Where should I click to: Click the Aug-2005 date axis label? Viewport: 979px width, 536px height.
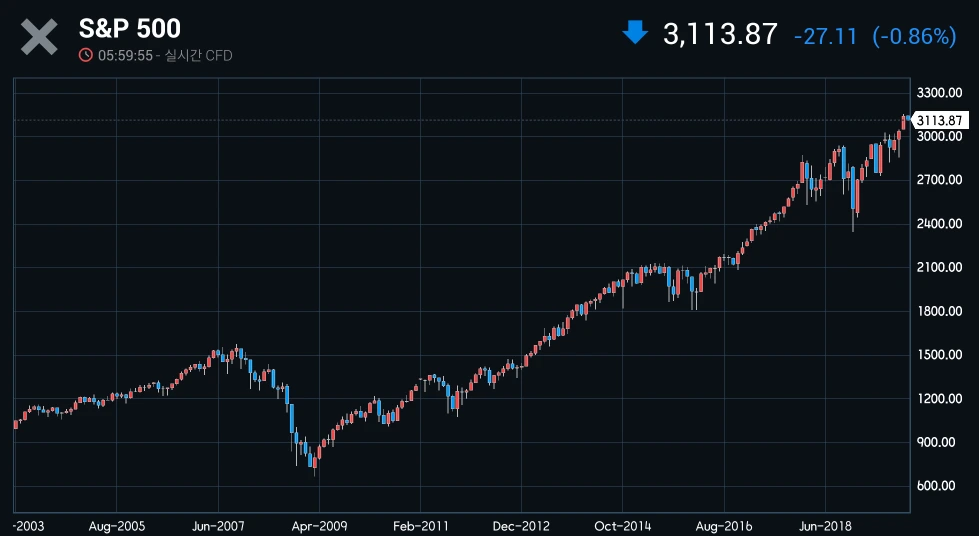[x=117, y=526]
